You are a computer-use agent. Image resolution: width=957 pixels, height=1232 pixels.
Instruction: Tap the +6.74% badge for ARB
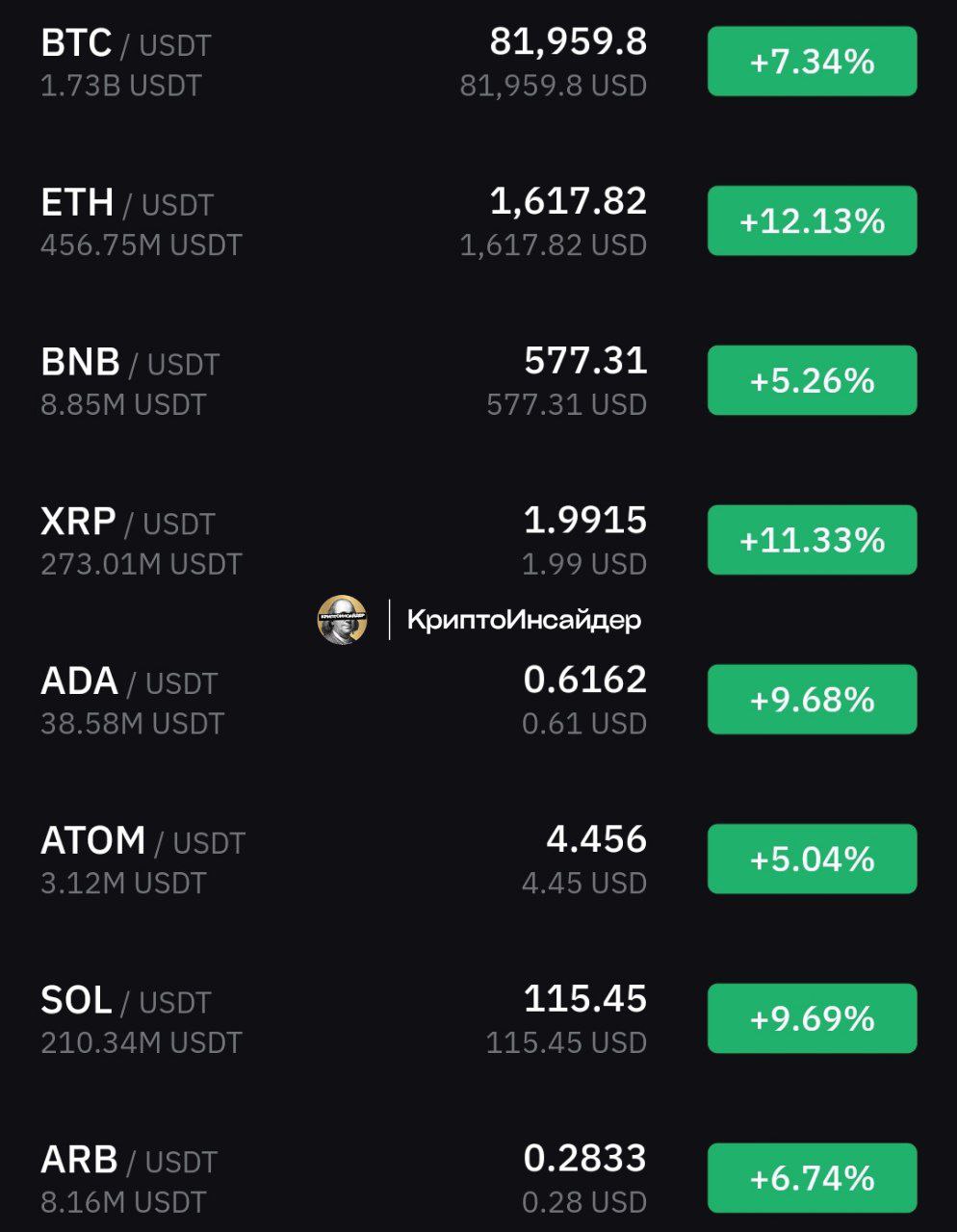[x=812, y=1178]
